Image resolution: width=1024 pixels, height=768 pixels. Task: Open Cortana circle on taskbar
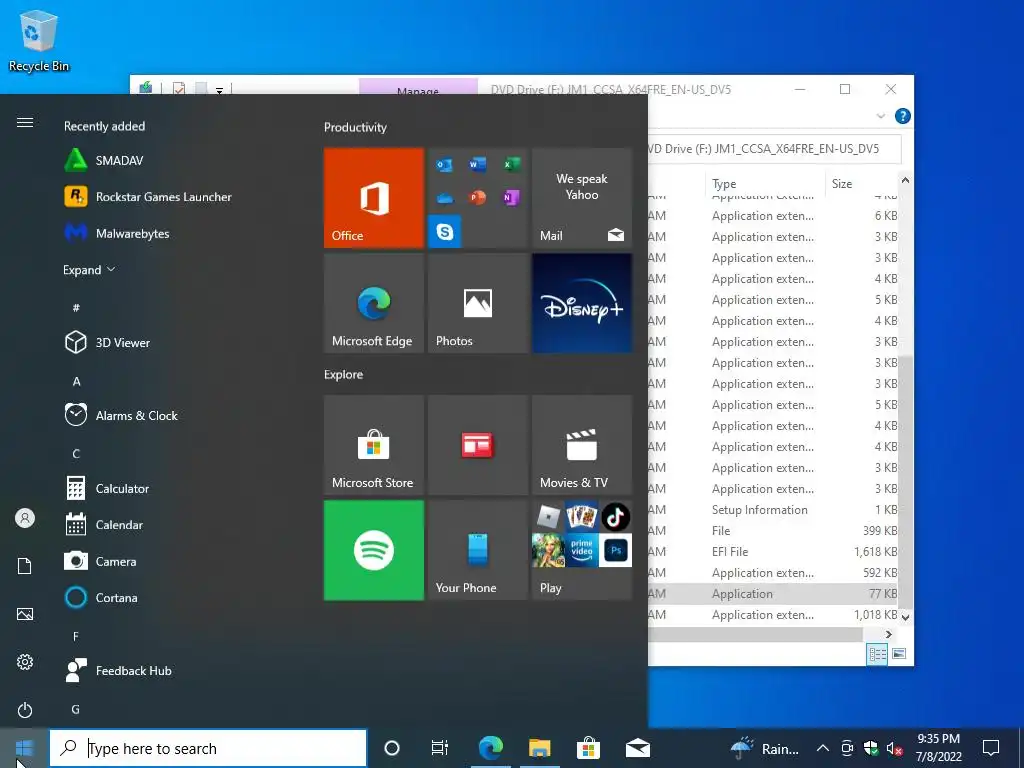[392, 748]
